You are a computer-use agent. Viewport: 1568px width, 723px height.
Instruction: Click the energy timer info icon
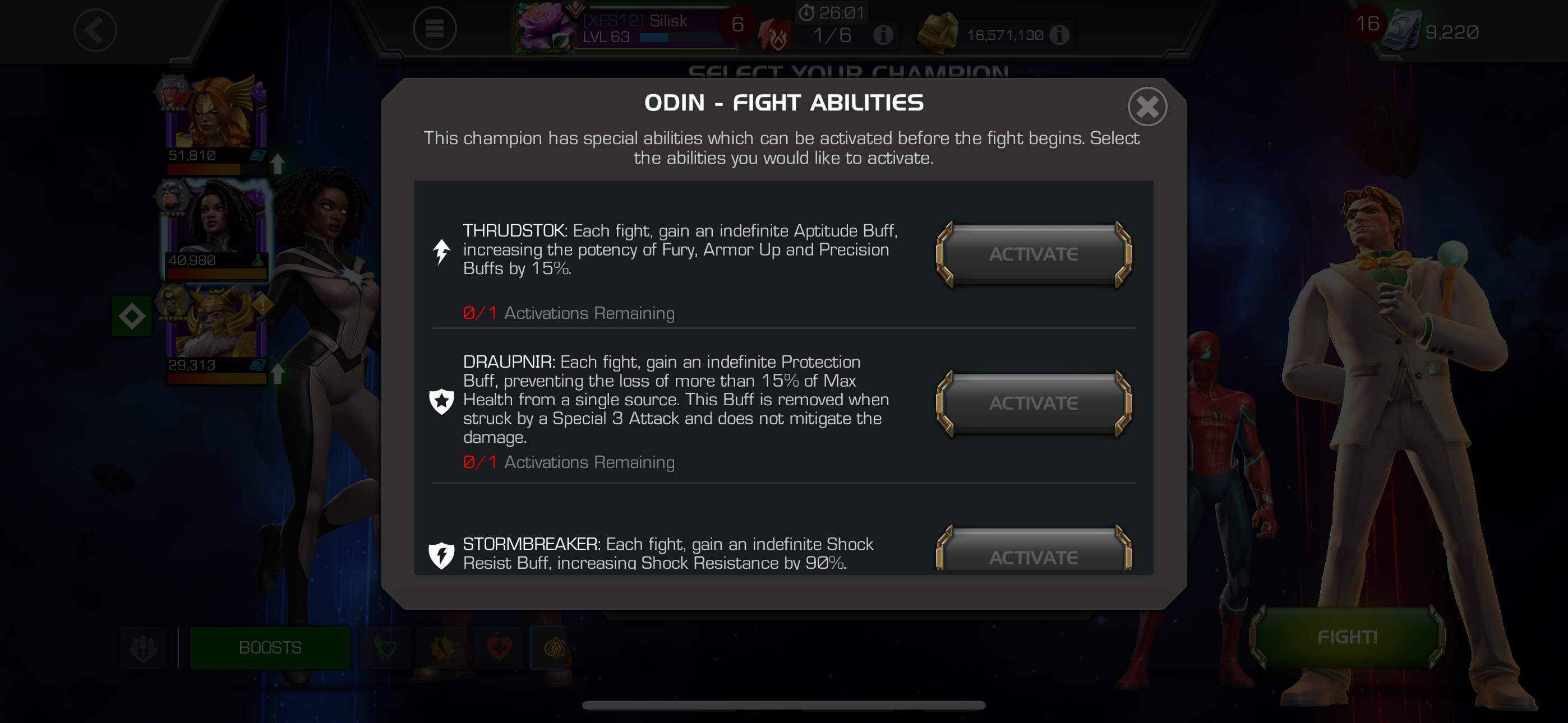click(x=883, y=35)
